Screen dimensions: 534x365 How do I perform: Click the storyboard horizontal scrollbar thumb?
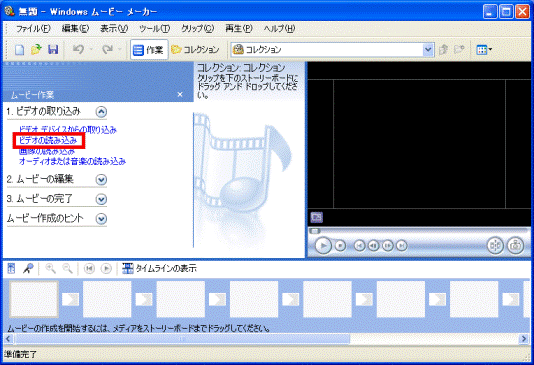[182, 339]
